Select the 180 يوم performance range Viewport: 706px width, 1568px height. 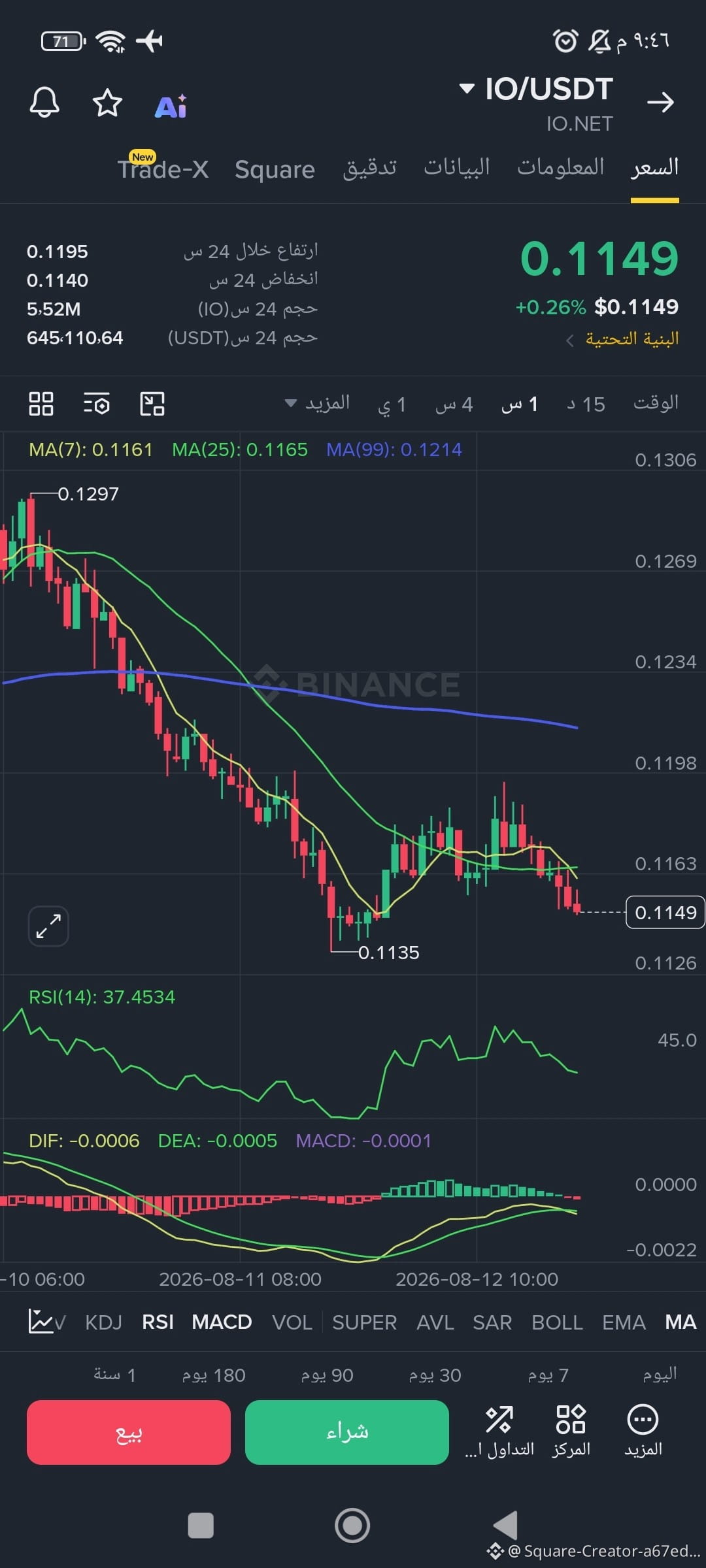(x=214, y=1375)
